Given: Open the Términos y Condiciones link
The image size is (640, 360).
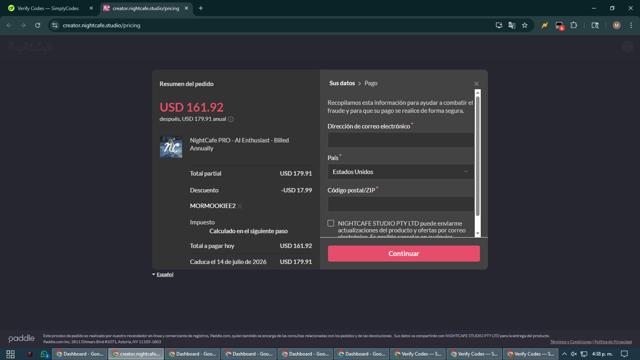Looking at the screenshot, I should (571, 342).
